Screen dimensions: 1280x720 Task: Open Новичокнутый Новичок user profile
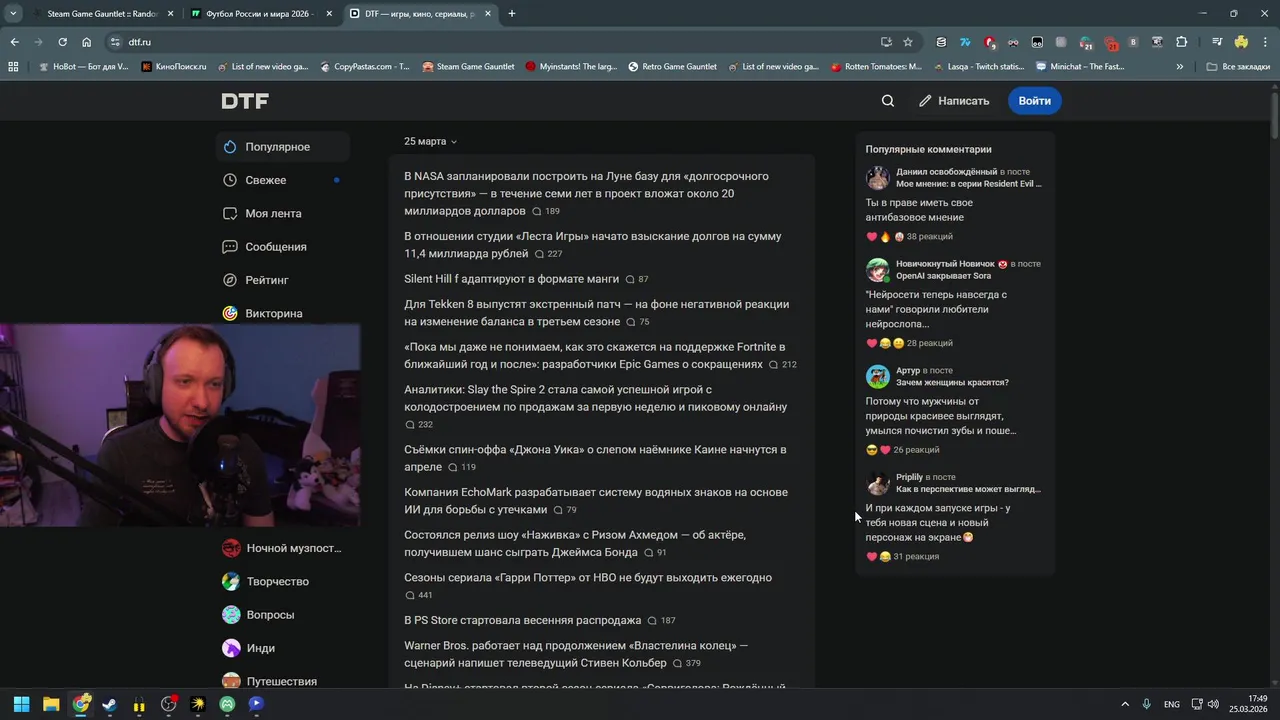[945, 264]
